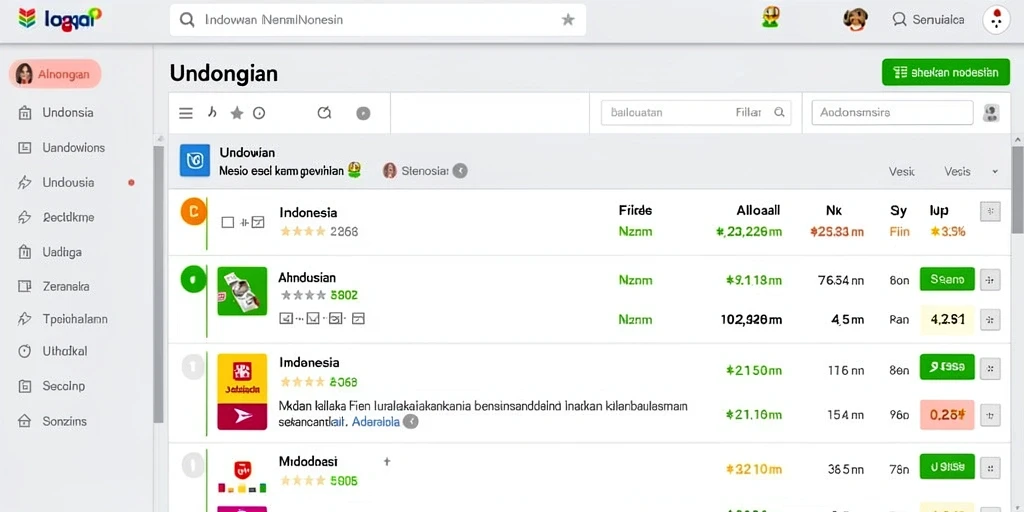Open the hamburger menu in the toolbar
This screenshot has height=512, width=1024.
tap(186, 113)
